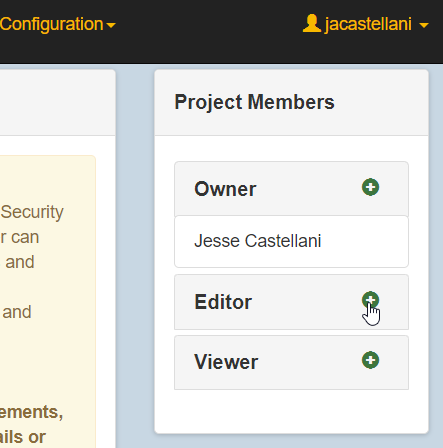
Task: Click the Project Members panel title
Action: (254, 102)
